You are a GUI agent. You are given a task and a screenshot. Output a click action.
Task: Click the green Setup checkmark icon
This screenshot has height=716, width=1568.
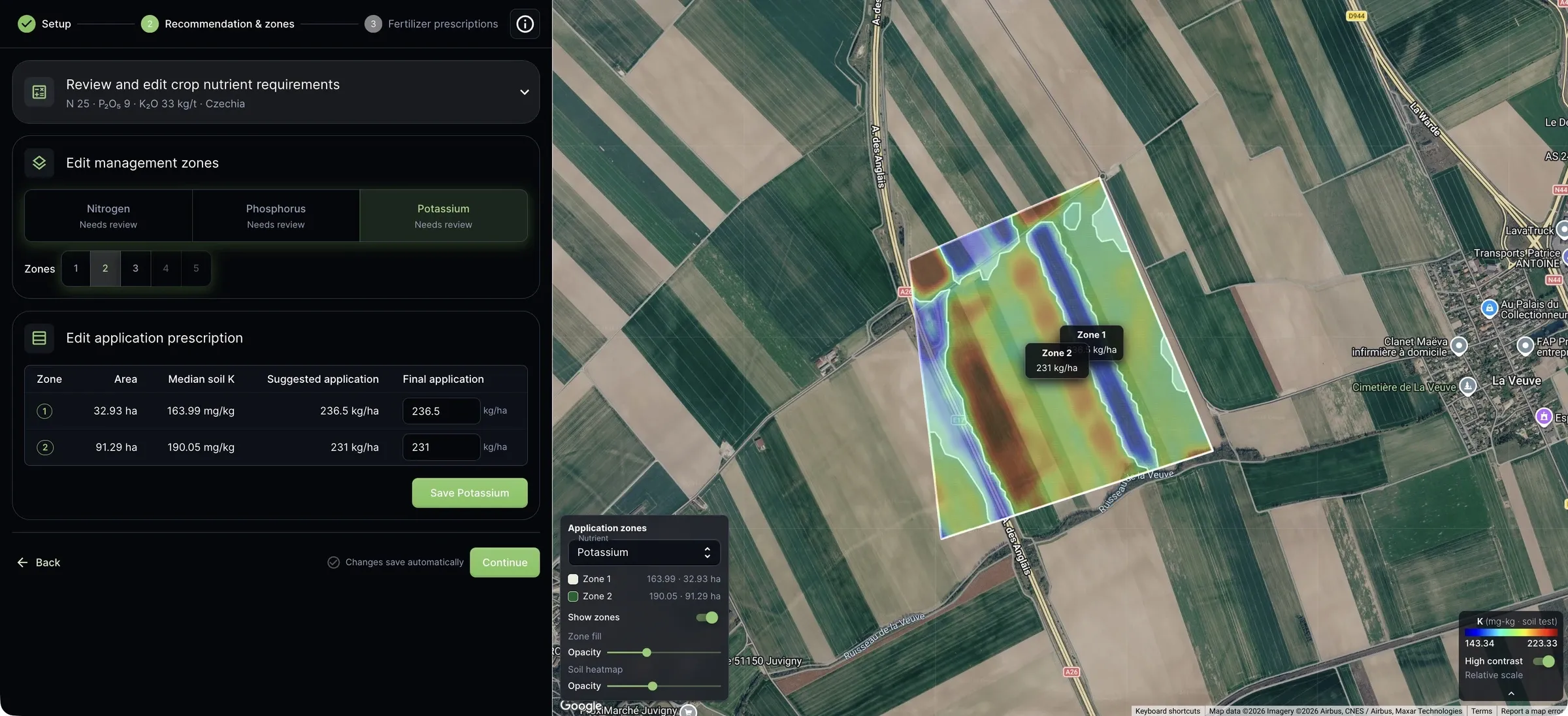[27, 24]
